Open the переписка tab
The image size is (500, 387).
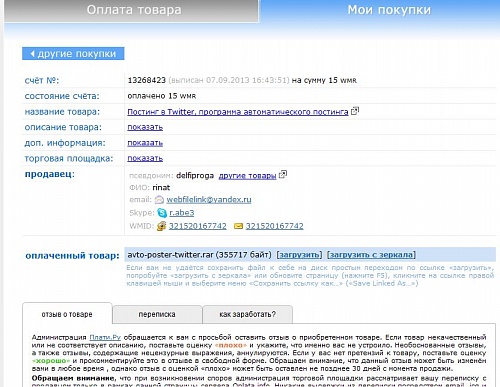pyautogui.click(x=157, y=314)
